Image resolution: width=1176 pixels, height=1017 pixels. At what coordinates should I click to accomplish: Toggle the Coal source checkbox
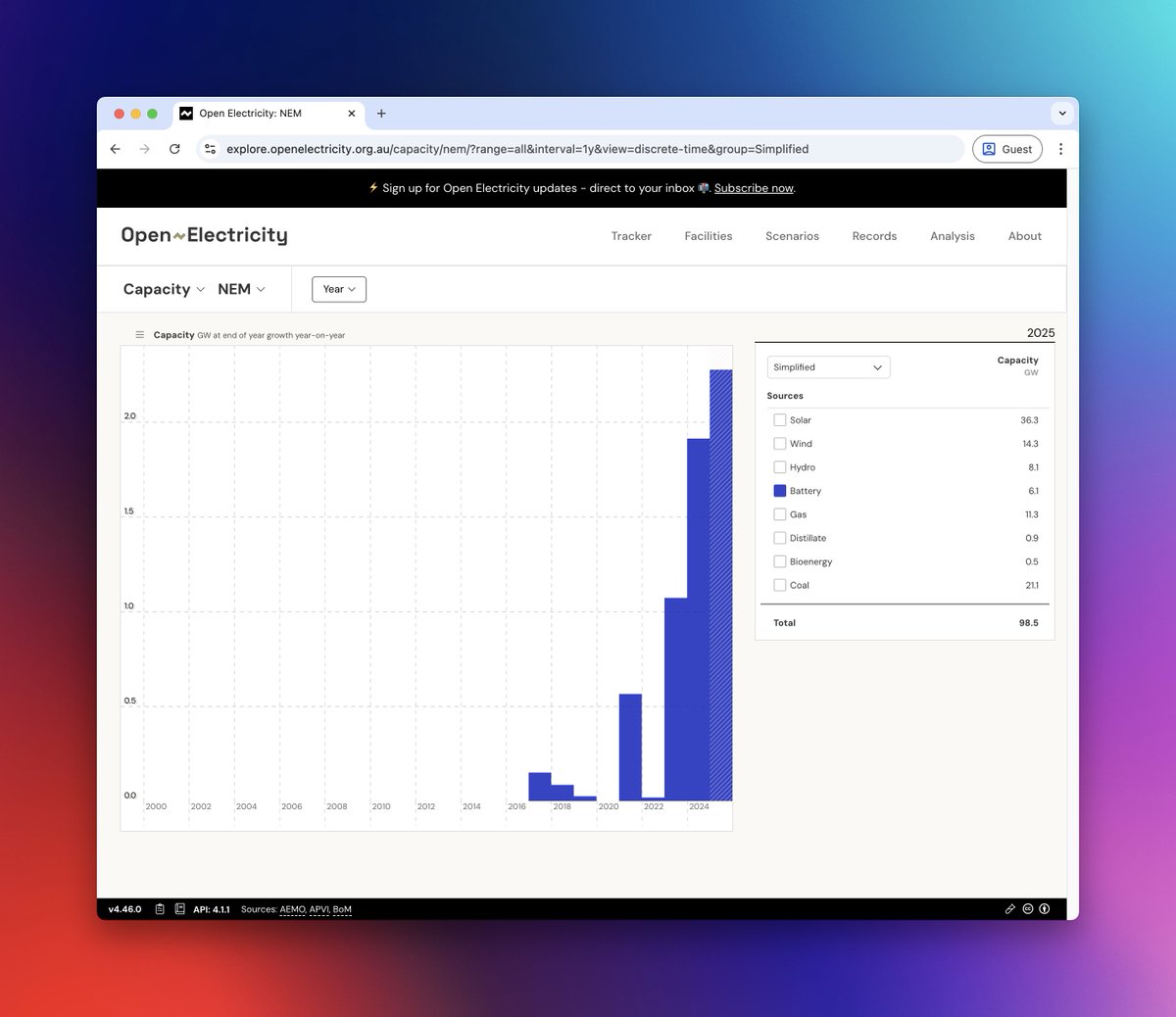click(780, 585)
